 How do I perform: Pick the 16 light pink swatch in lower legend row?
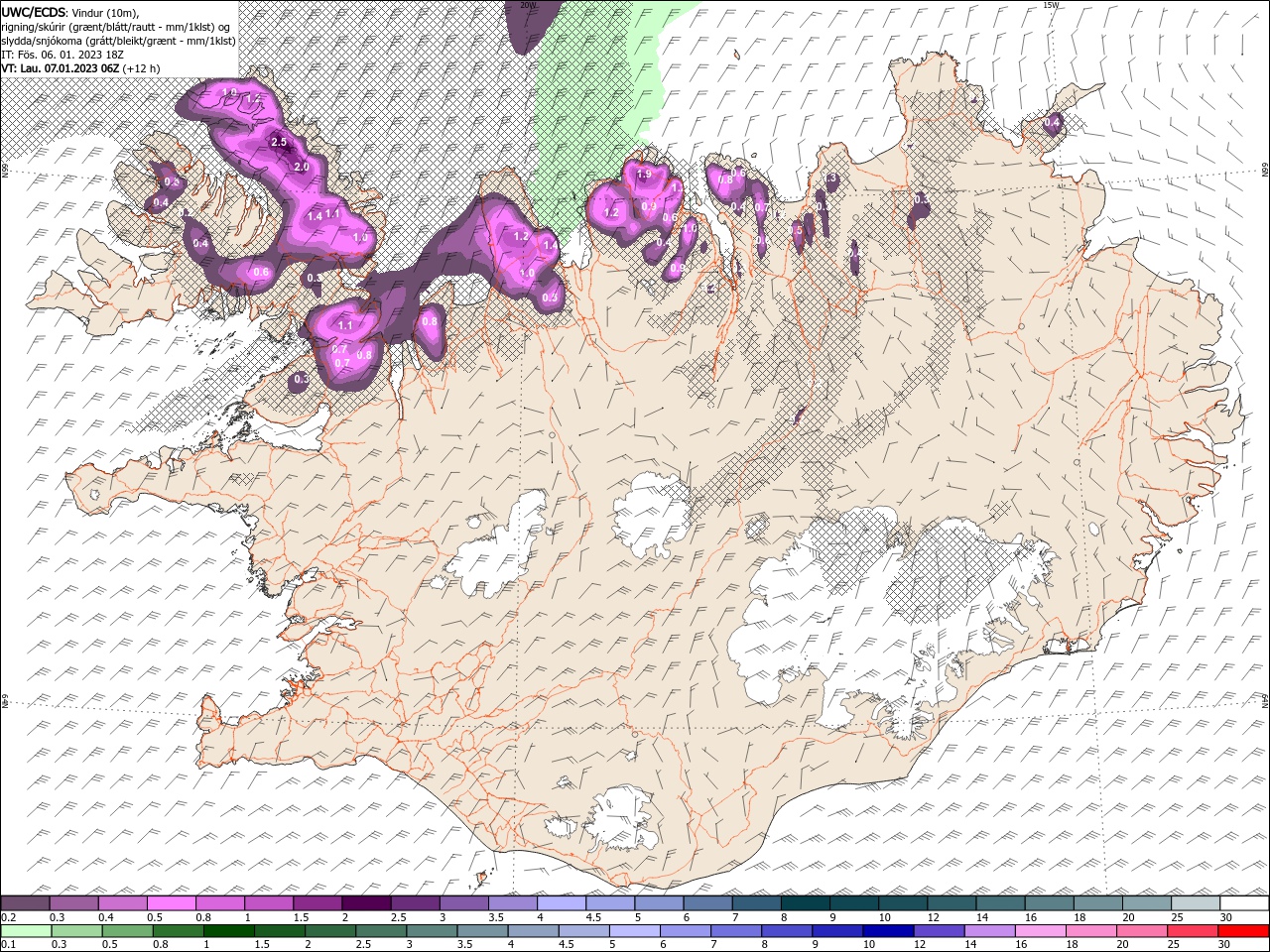point(1041,931)
